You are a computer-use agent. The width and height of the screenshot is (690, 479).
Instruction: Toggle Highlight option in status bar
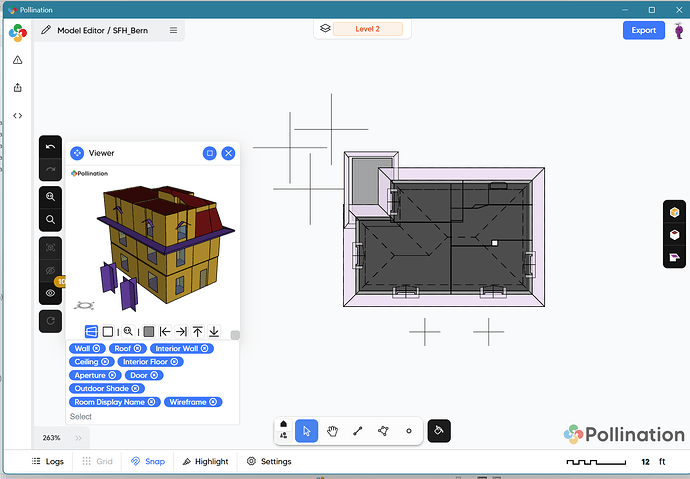tap(204, 462)
